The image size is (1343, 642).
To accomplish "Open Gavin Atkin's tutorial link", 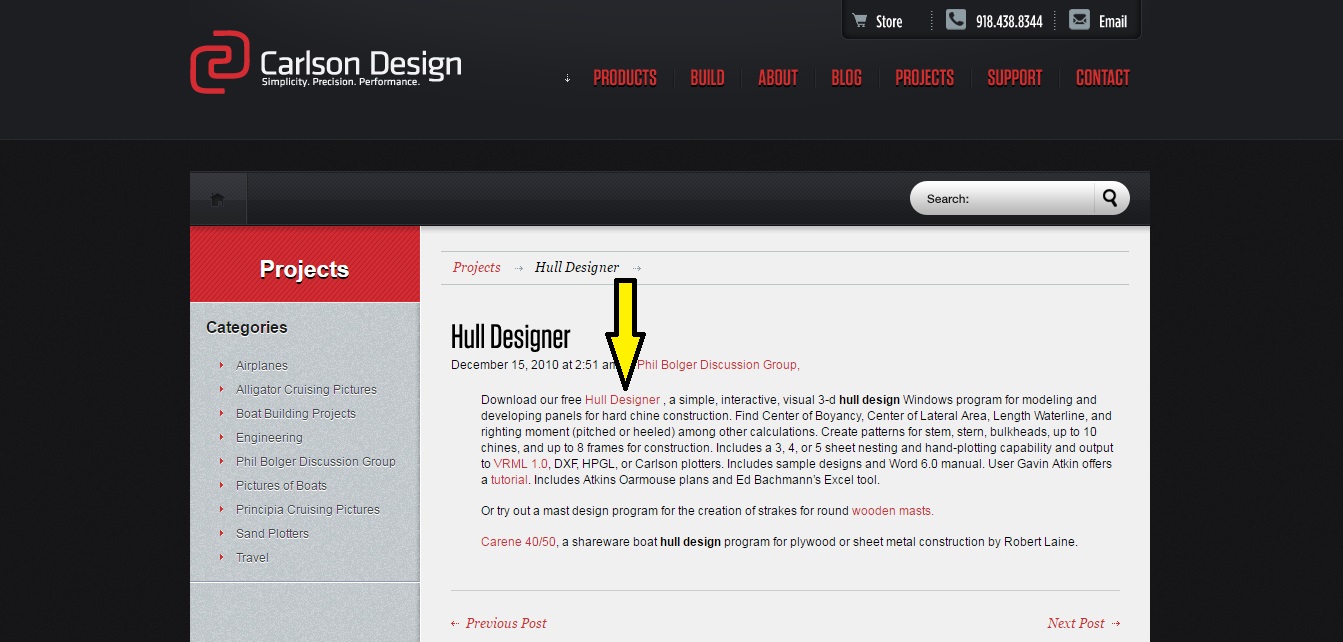I will pyautogui.click(x=509, y=480).
